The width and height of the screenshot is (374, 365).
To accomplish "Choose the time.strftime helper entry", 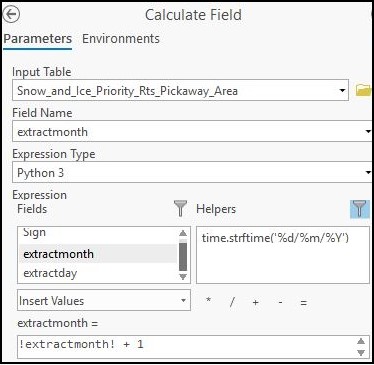I will (275, 238).
